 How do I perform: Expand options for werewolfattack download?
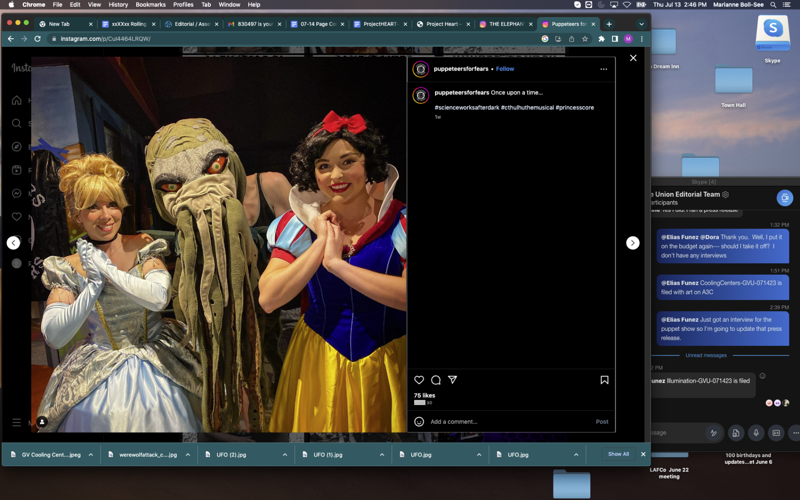tap(188, 455)
